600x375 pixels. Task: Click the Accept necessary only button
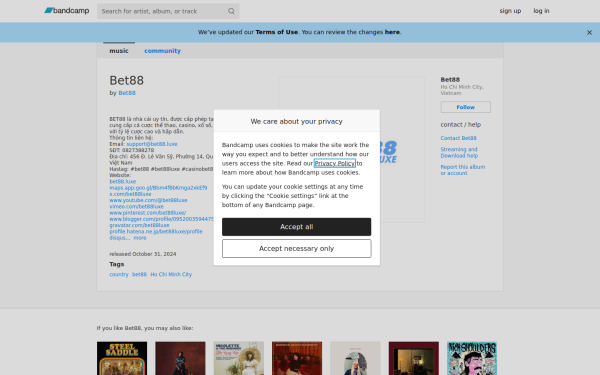[296, 249]
